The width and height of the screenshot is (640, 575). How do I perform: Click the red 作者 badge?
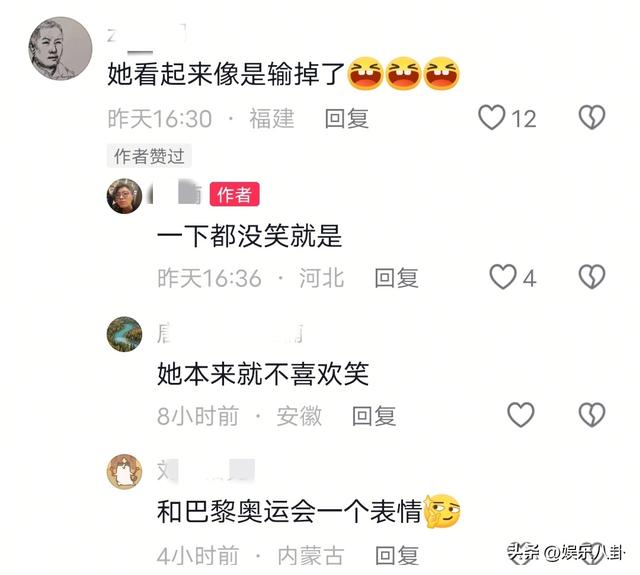pyautogui.click(x=234, y=194)
